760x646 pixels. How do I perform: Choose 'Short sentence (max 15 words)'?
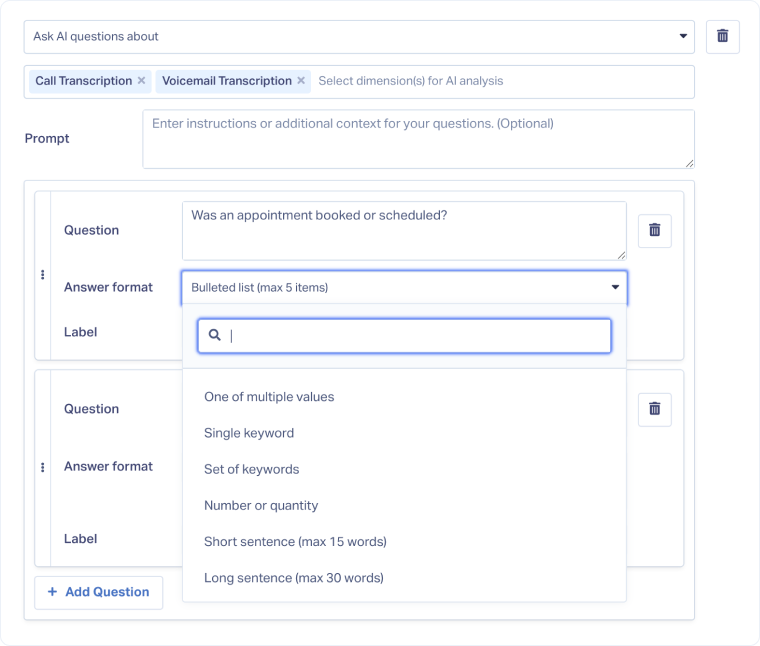tap(295, 541)
